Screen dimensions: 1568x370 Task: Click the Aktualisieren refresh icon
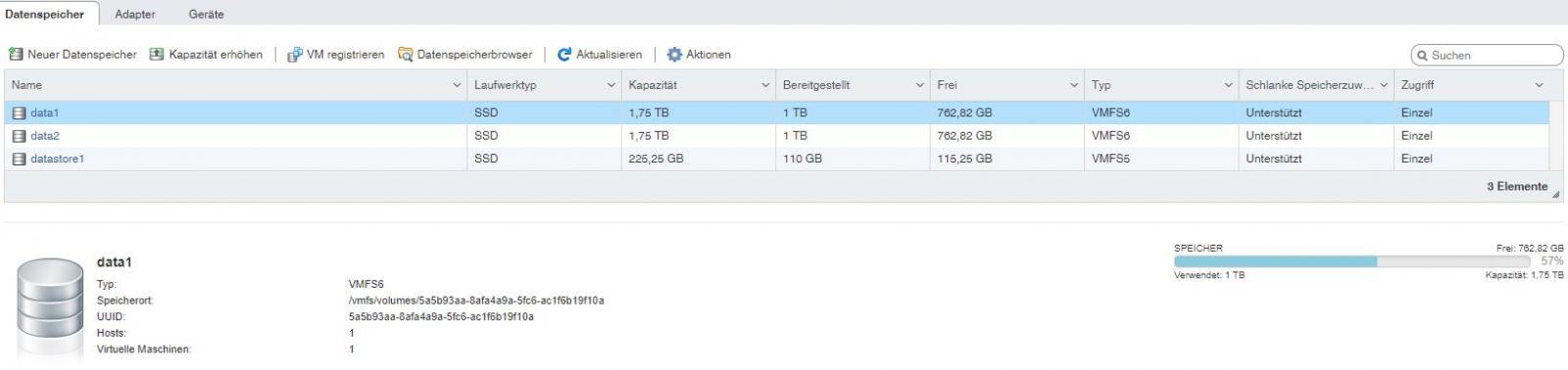(564, 55)
